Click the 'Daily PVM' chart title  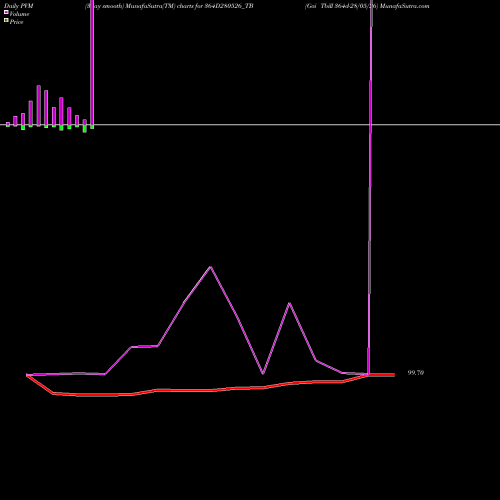click(19, 6)
